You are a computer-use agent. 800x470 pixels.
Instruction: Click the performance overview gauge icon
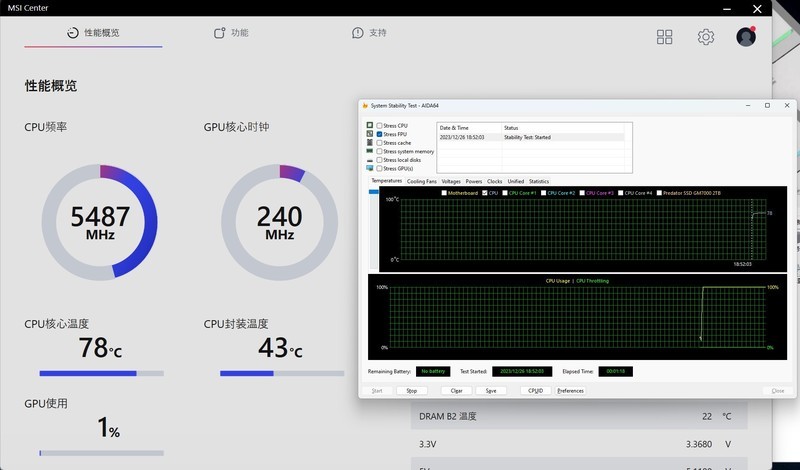pyautogui.click(x=73, y=33)
